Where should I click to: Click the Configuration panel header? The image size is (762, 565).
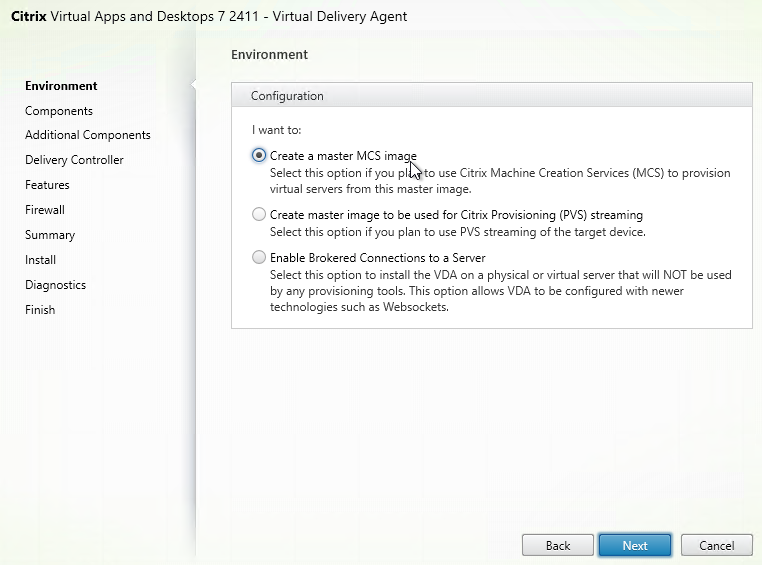pos(492,95)
